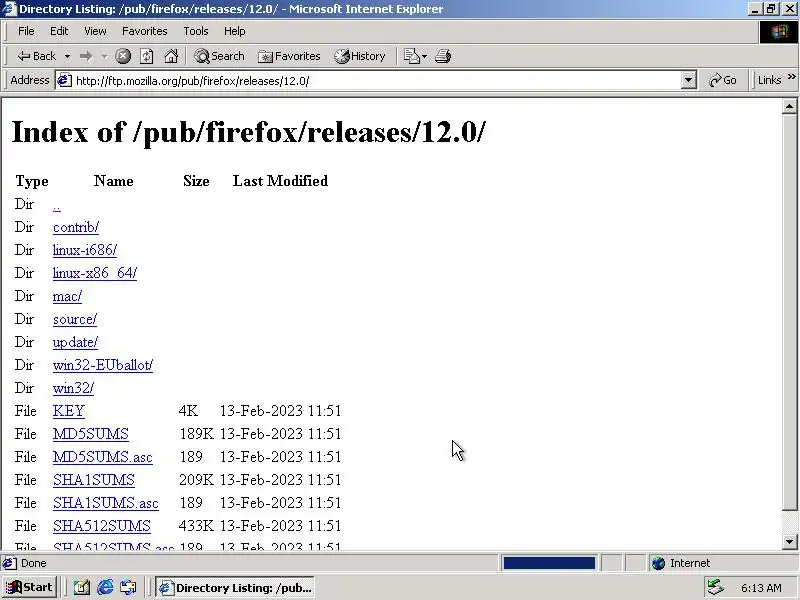Open the linux-x86_64/ directory link
The height and width of the screenshot is (600, 800).
95,273
